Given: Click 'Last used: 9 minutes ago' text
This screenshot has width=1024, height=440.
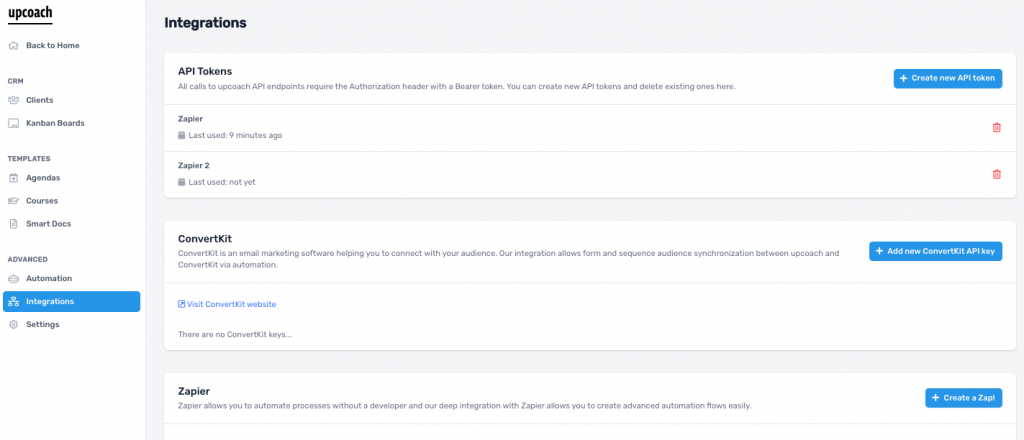Looking at the screenshot, I should pos(235,136).
